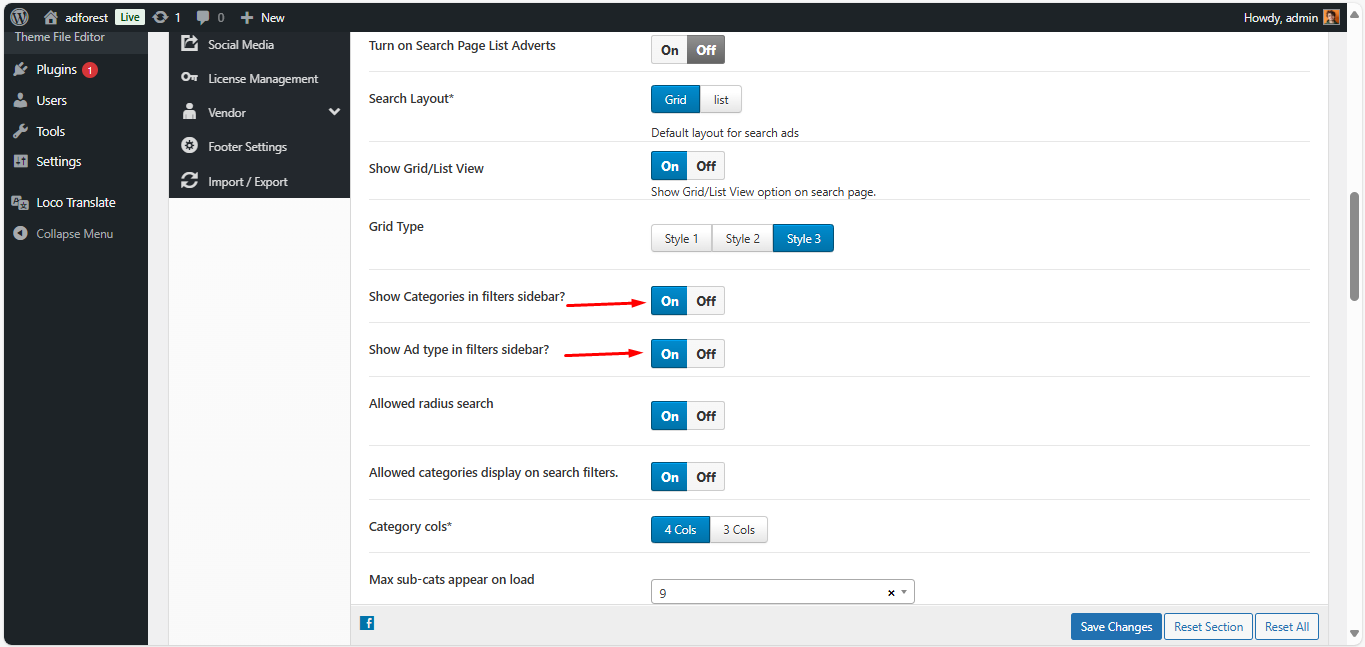
Task: Click the updates refresh icon
Action: tap(160, 17)
